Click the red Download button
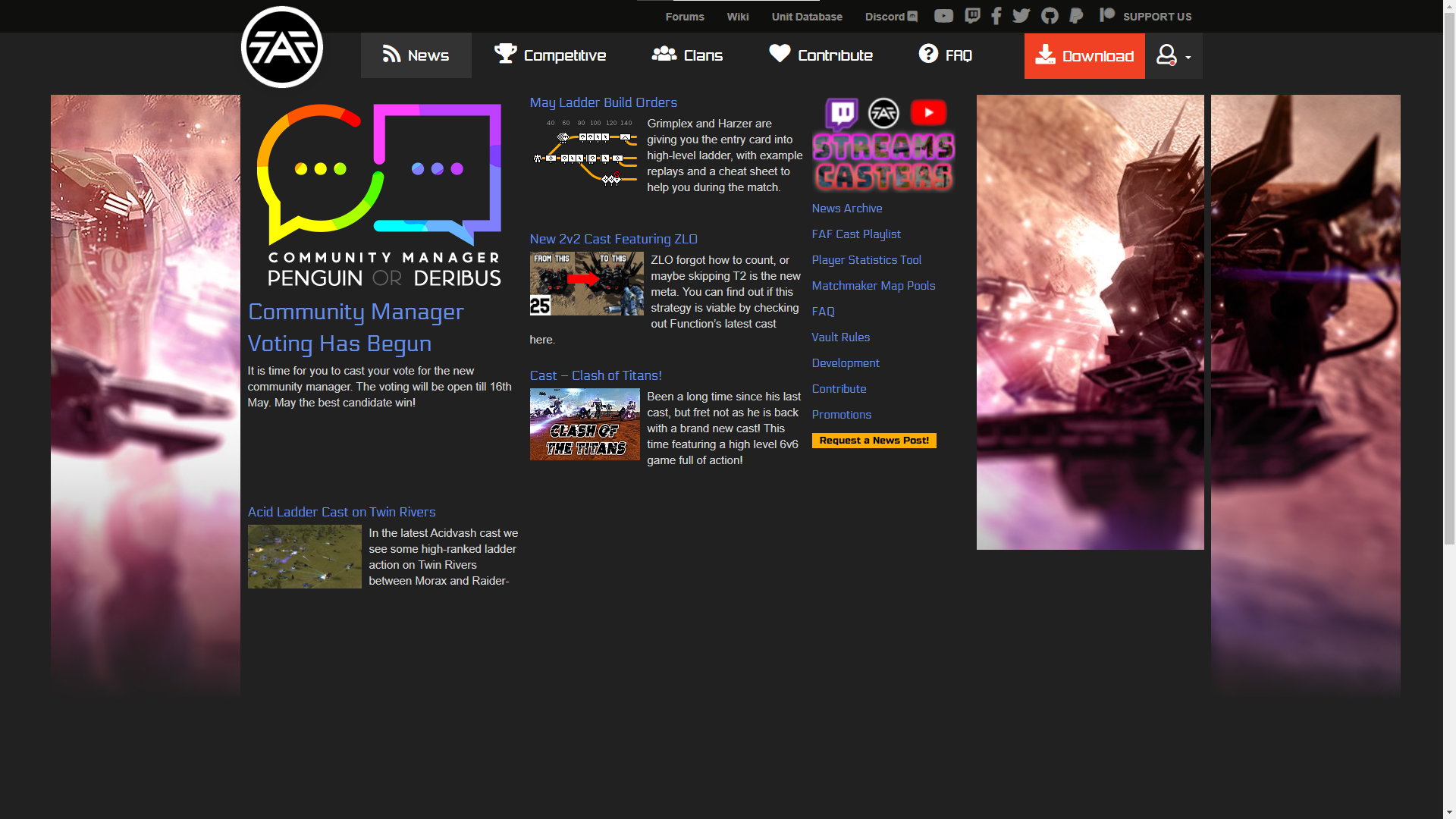Screen dimensions: 1456x819 1084,56
